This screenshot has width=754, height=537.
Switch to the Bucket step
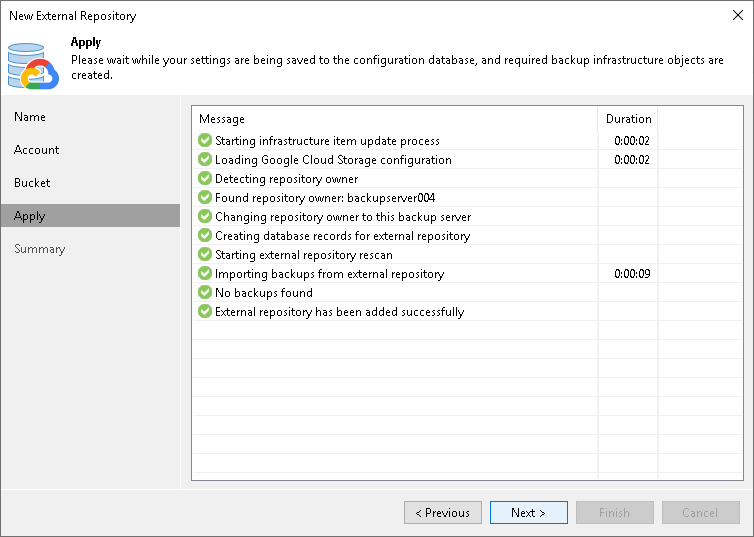pyautogui.click(x=90, y=183)
